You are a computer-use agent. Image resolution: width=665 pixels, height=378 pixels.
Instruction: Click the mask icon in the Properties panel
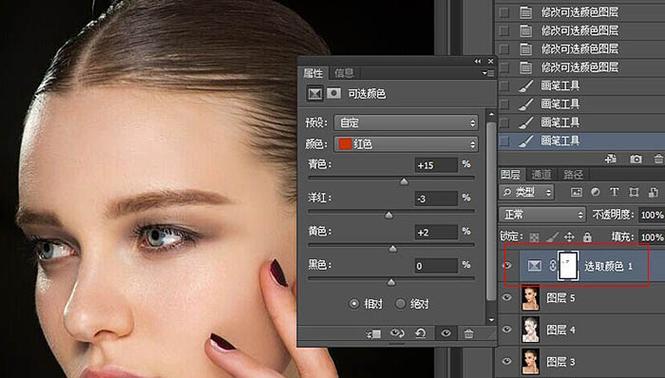pyautogui.click(x=333, y=93)
